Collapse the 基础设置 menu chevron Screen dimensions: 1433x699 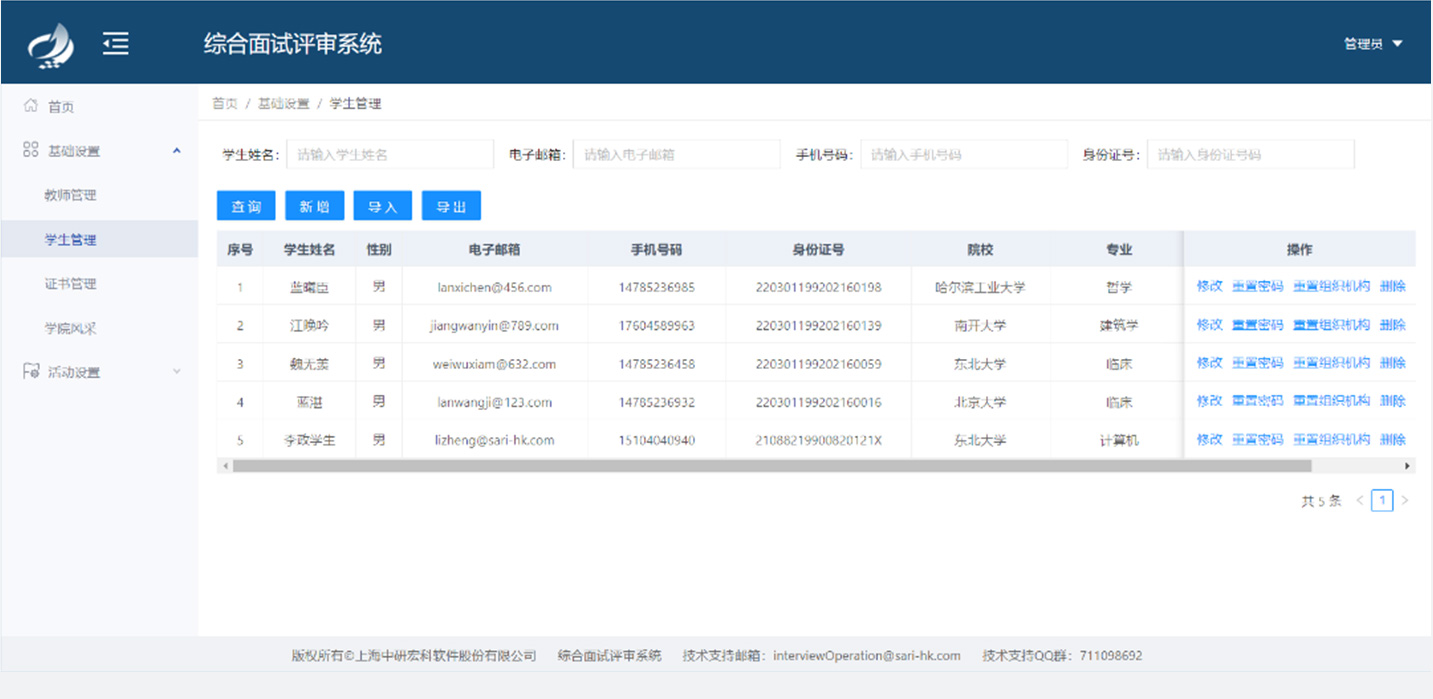[x=177, y=151]
